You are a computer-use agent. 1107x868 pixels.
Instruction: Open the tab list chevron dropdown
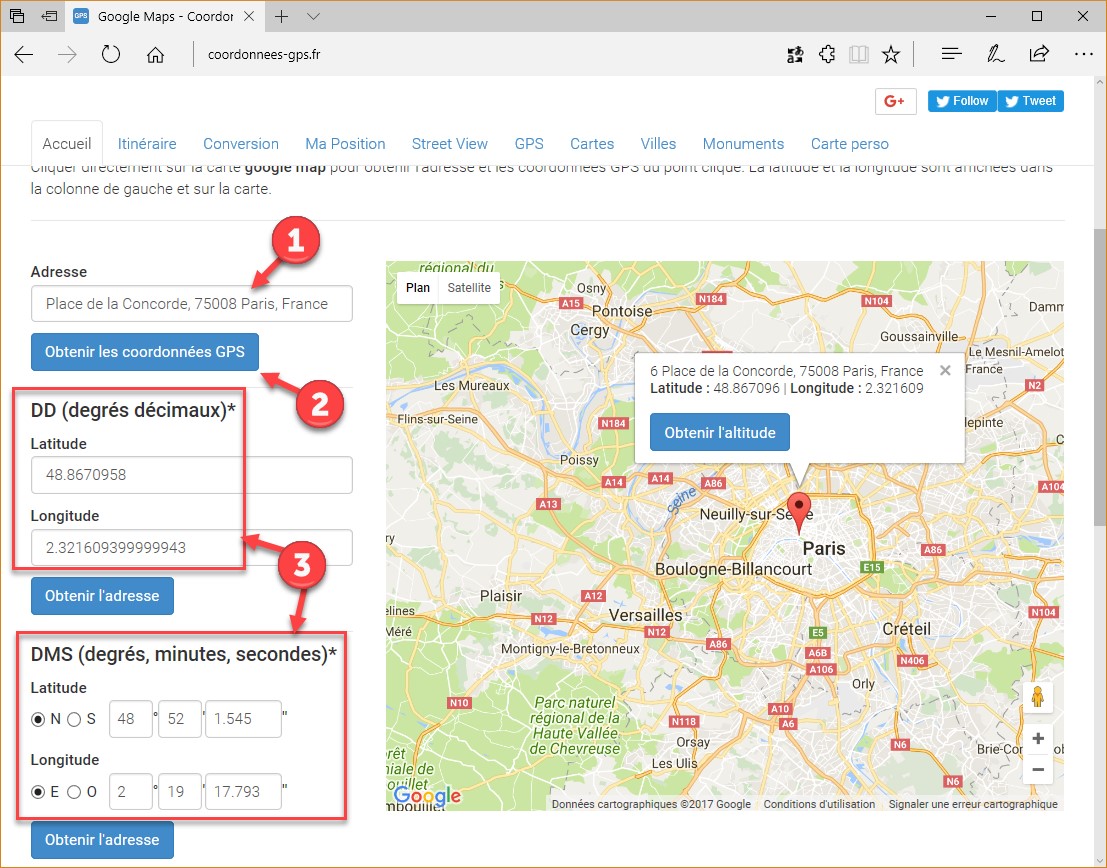click(x=313, y=17)
